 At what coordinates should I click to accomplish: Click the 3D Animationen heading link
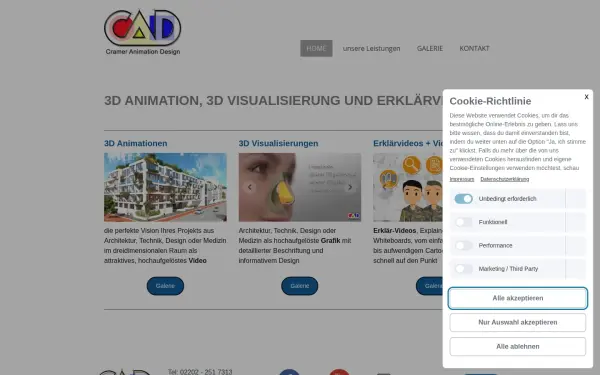tap(135, 143)
